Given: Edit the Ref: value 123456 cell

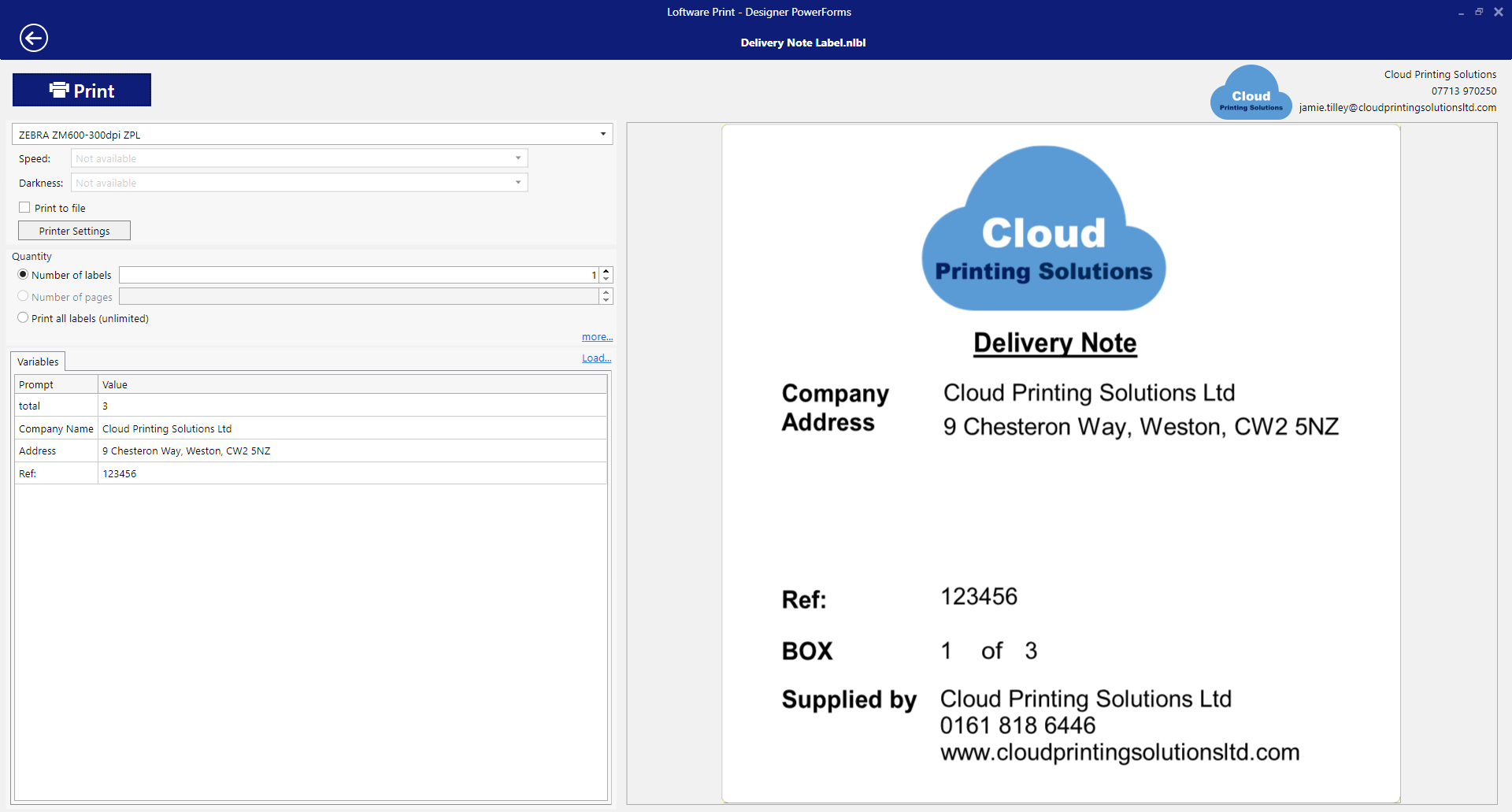Looking at the screenshot, I should [352, 473].
